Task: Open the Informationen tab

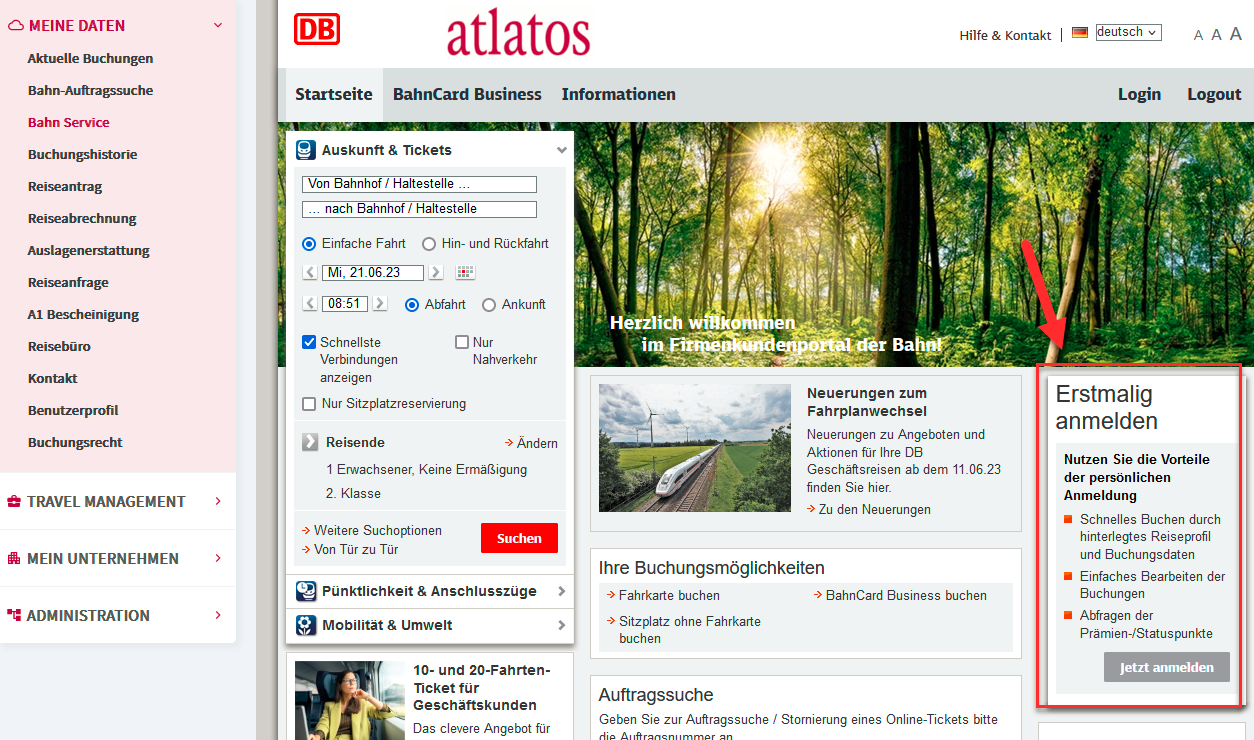Action: [619, 94]
